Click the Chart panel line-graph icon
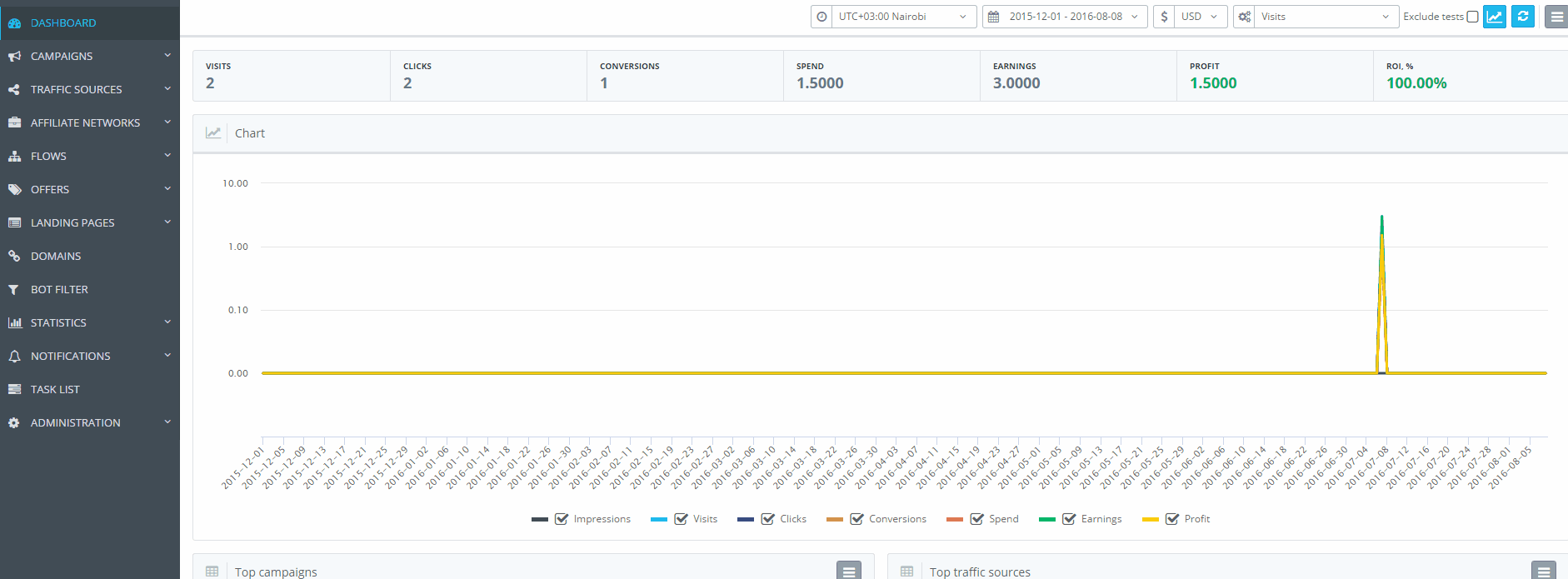Viewport: 1568px width, 579px height. (x=213, y=133)
